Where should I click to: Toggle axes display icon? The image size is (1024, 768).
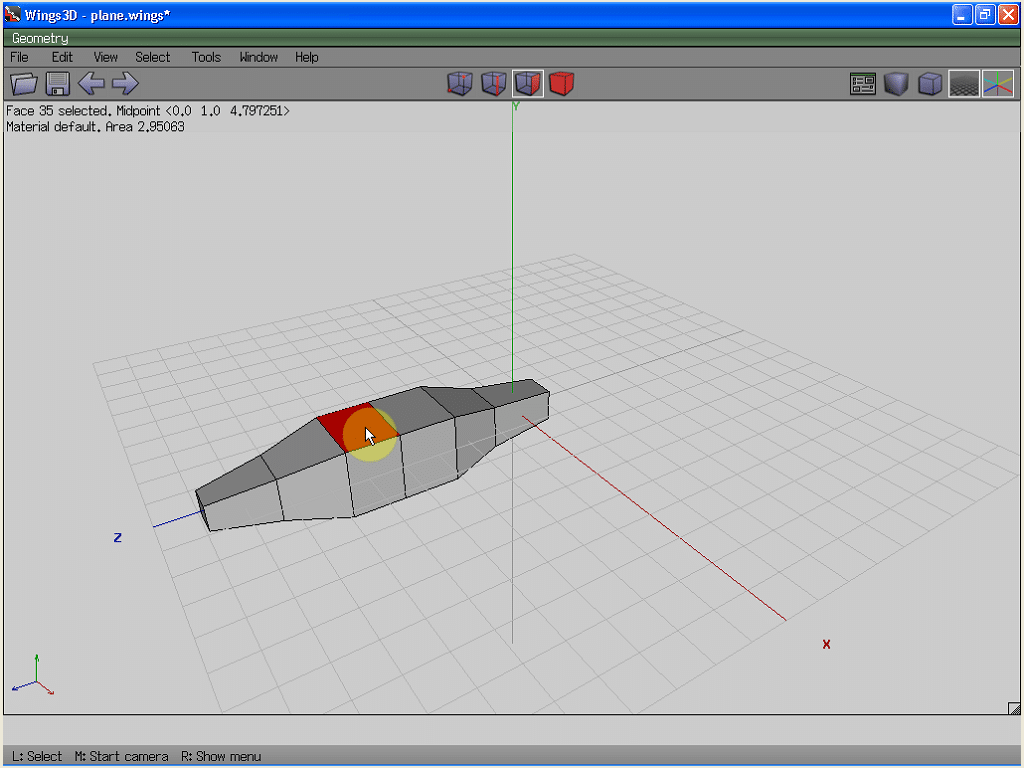997,84
